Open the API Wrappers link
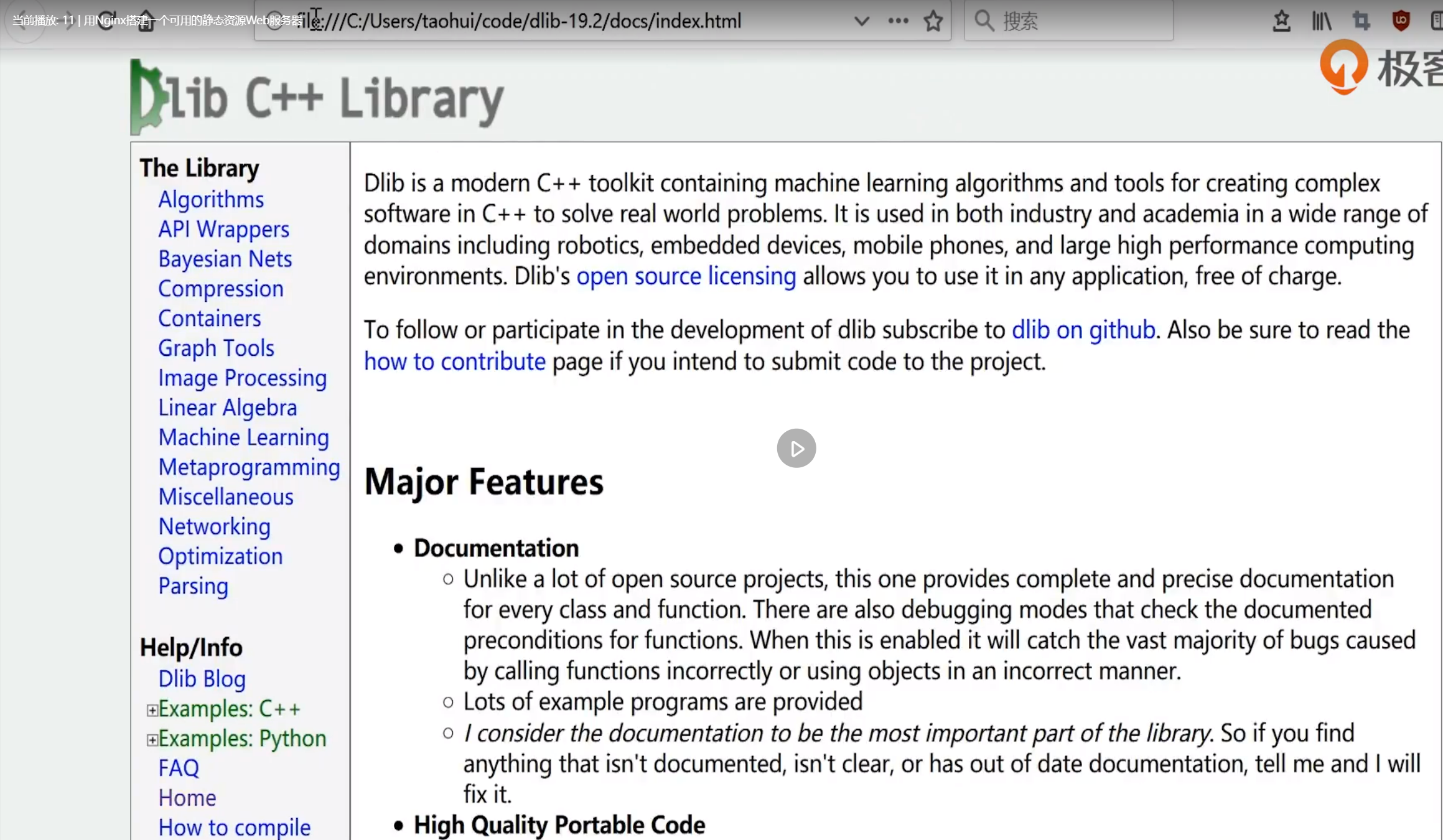Screen dimensions: 1443x840 coord(224,230)
